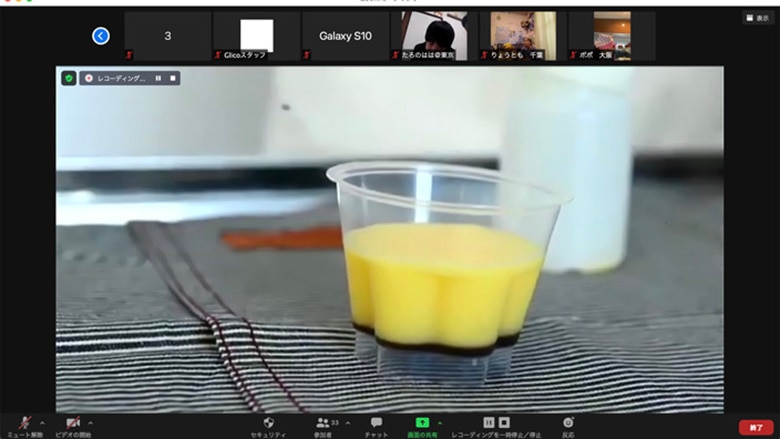Expand the arrow next to Participants
The height and width of the screenshot is (439, 780).
[347, 422]
